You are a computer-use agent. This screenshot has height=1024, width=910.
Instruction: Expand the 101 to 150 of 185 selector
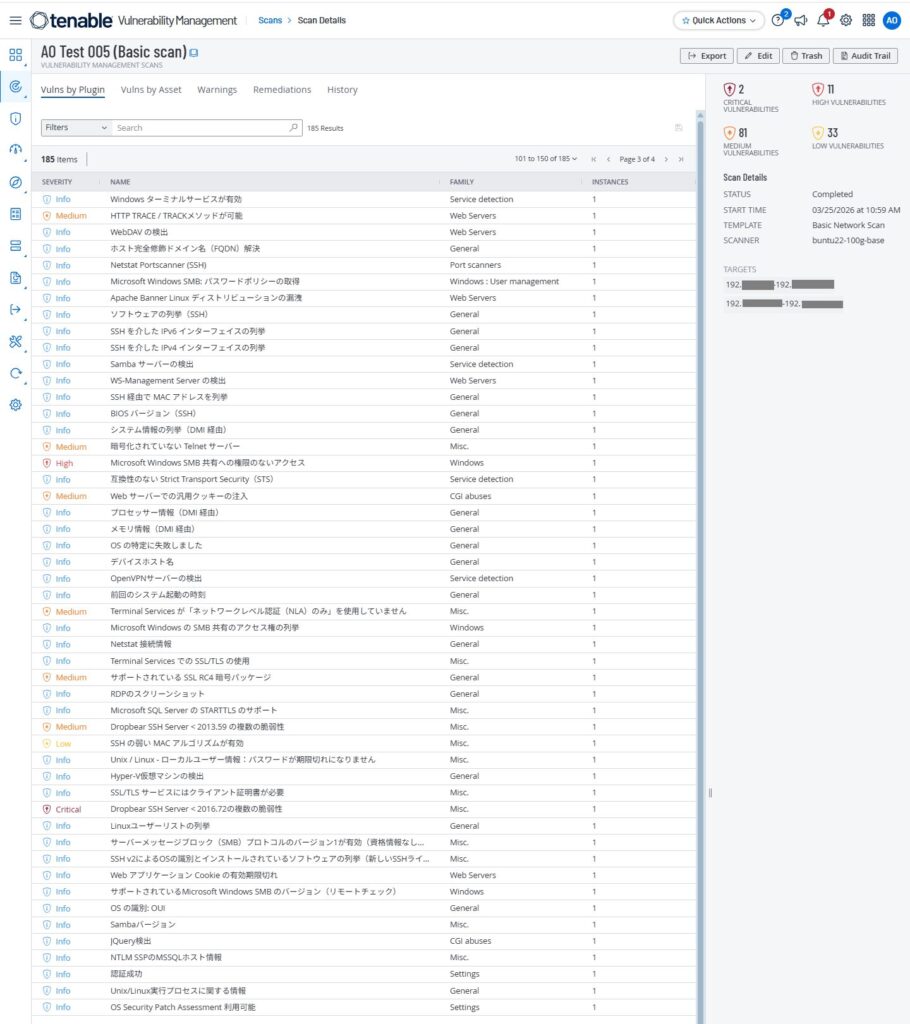545,159
